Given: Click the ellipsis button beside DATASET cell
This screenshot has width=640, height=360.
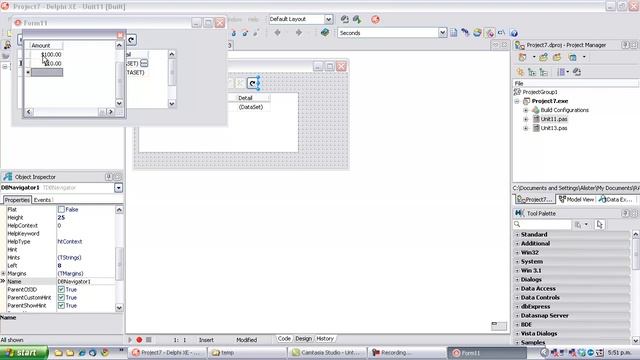Looking at the screenshot, I should (144, 63).
